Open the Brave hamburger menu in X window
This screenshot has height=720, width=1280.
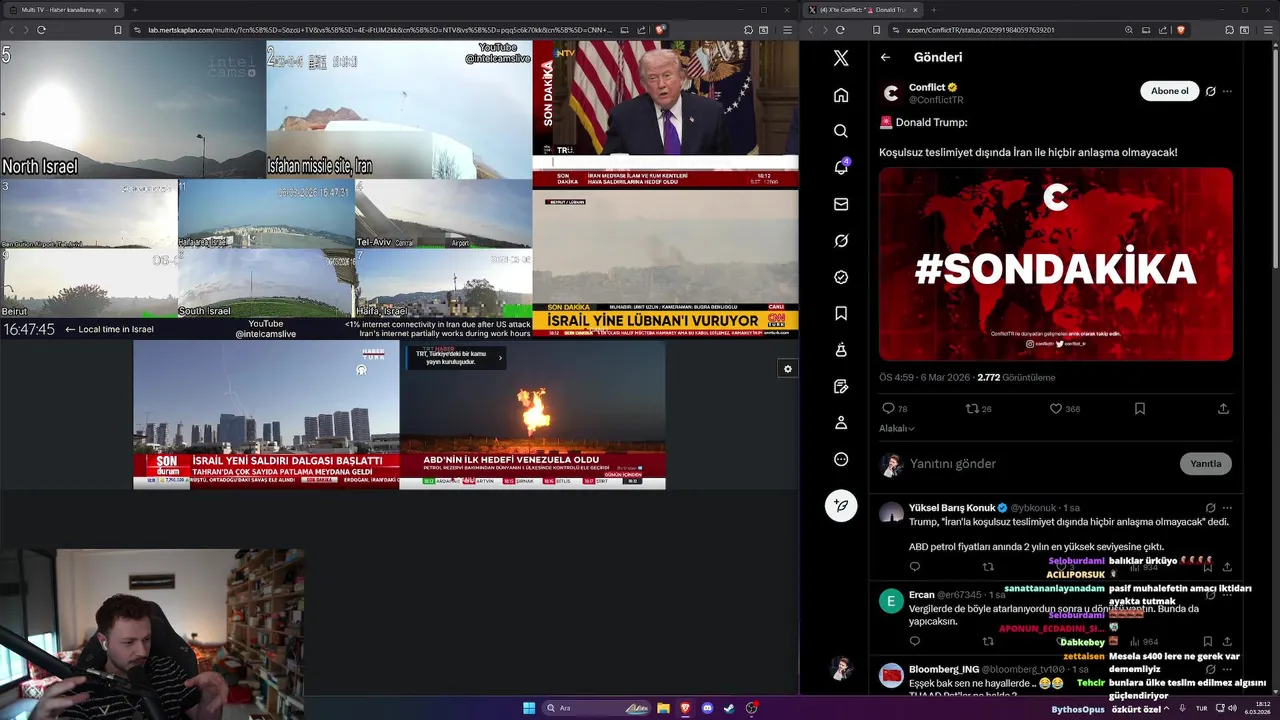1267,30
